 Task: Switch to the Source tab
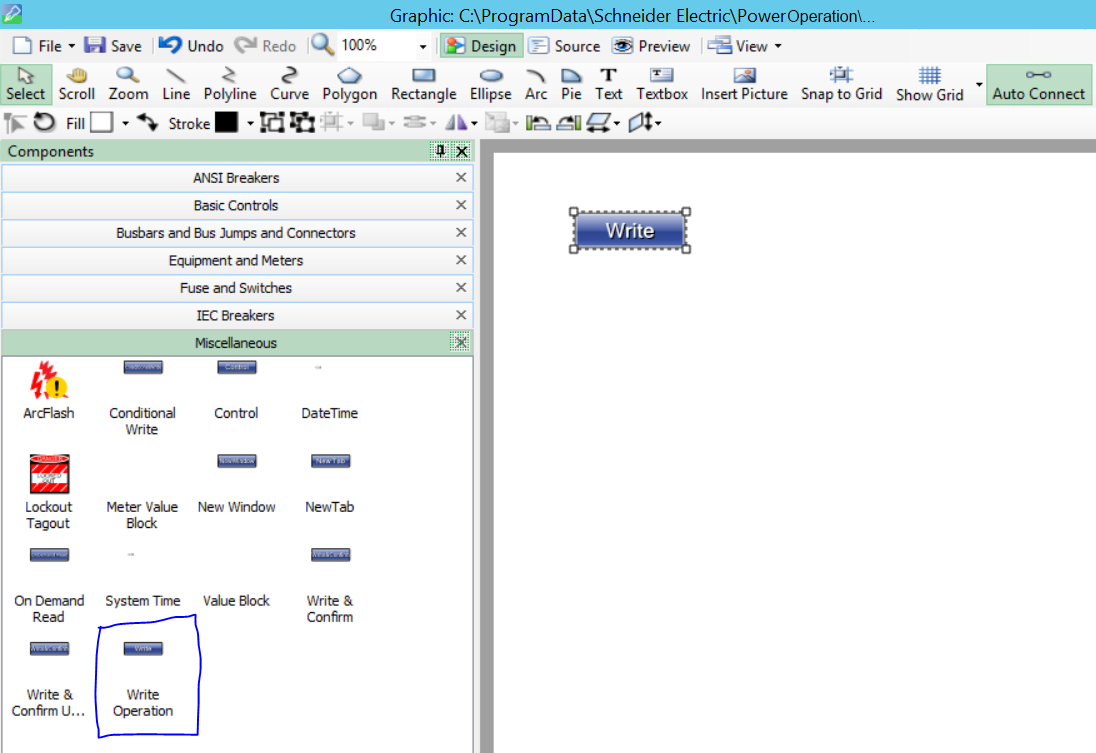(565, 46)
